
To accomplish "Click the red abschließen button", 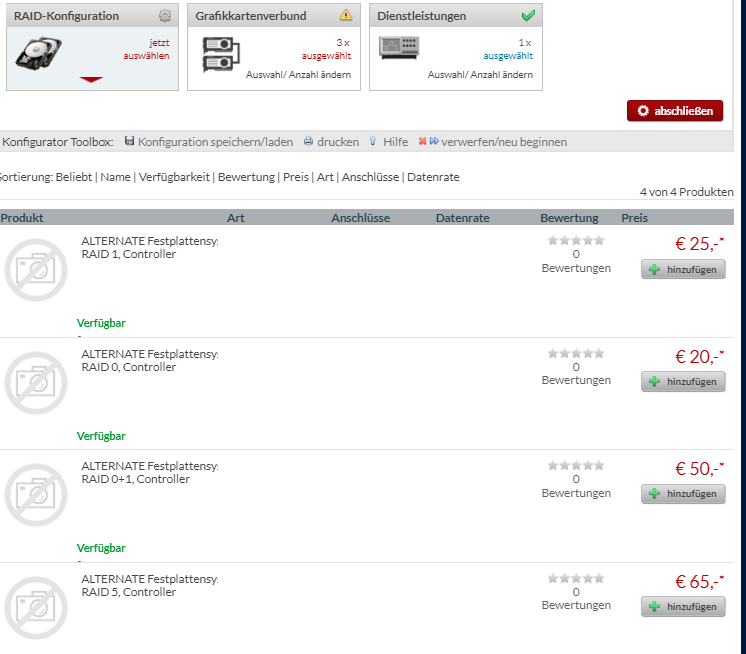I will [x=675, y=111].
